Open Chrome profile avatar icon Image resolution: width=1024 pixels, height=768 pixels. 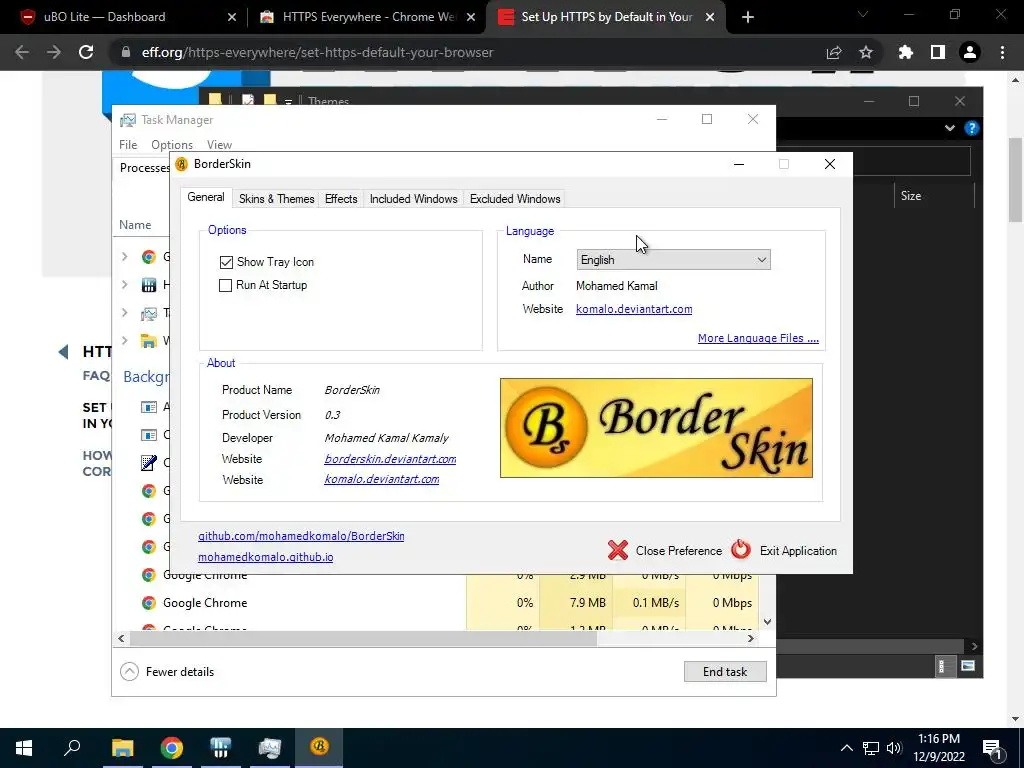pos(970,52)
